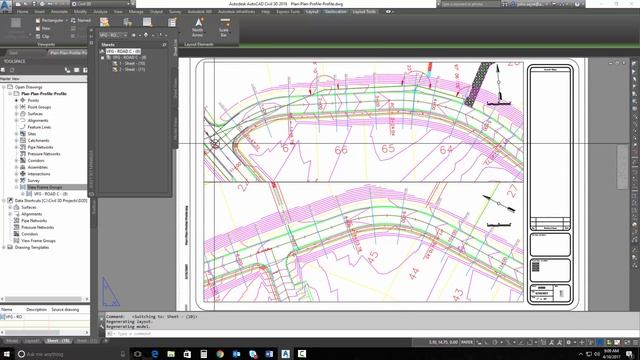The width and height of the screenshot is (640, 360).
Task: Expand the Alignments node under drawing
Action: pos(16,120)
